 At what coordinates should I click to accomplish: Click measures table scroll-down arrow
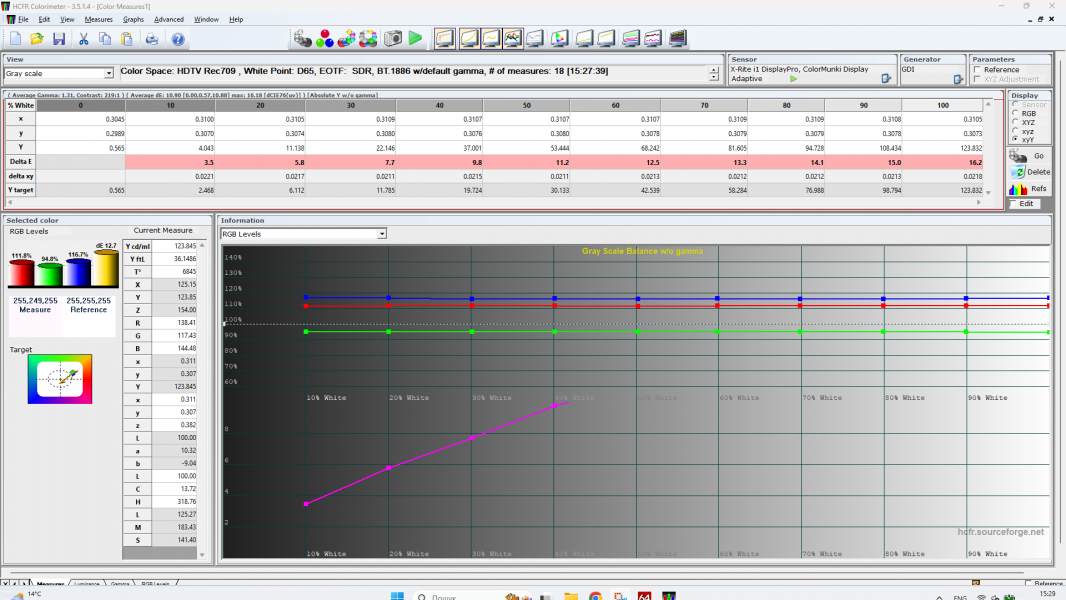[988, 192]
